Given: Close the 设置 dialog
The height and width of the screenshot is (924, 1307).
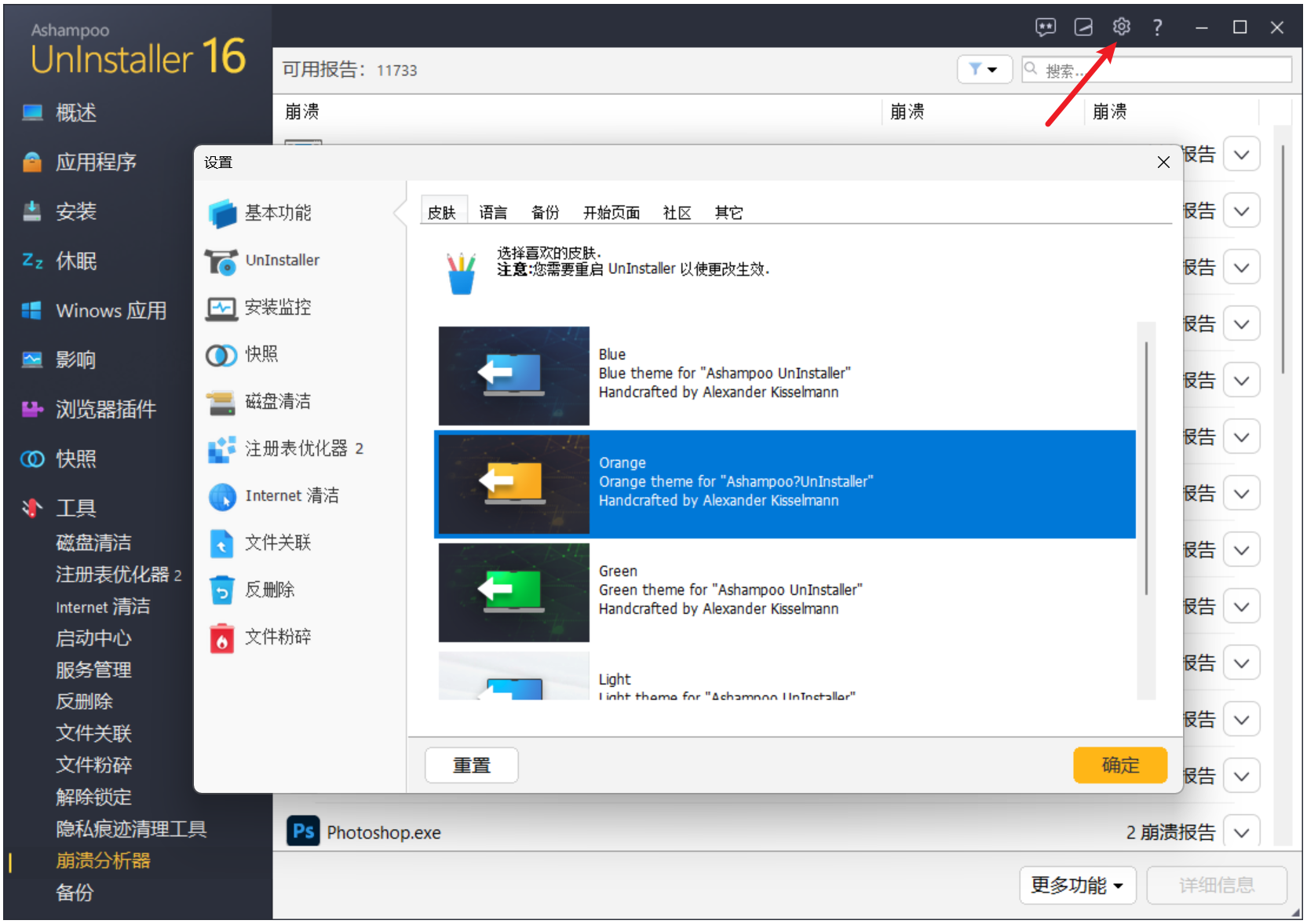Looking at the screenshot, I should coord(1163,163).
